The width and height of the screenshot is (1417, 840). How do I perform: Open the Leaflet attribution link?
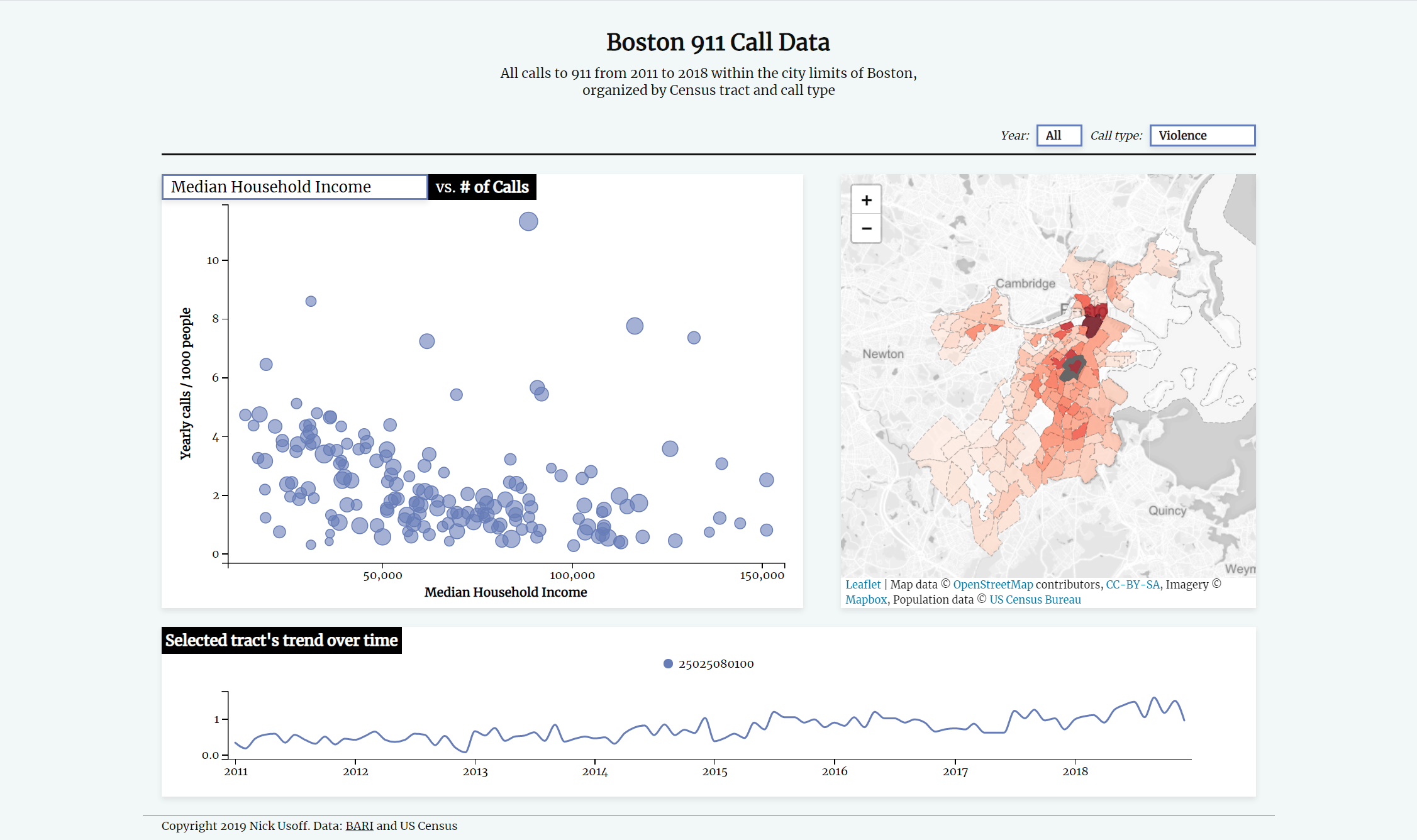[x=863, y=584]
